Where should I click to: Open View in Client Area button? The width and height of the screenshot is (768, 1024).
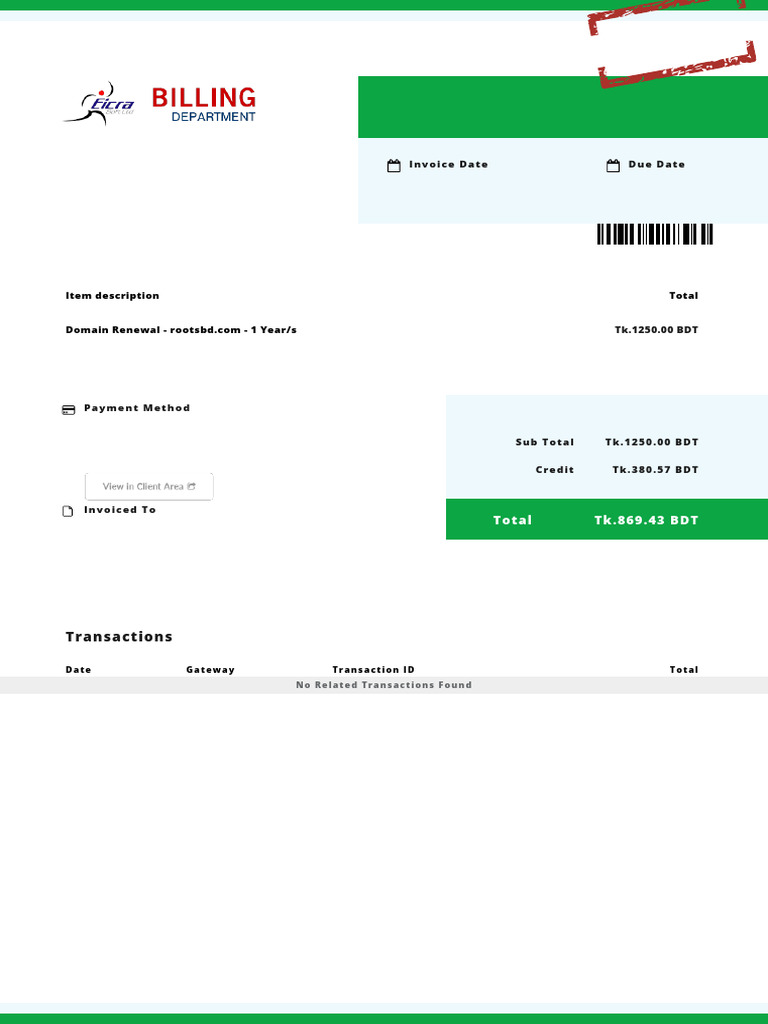coord(148,486)
